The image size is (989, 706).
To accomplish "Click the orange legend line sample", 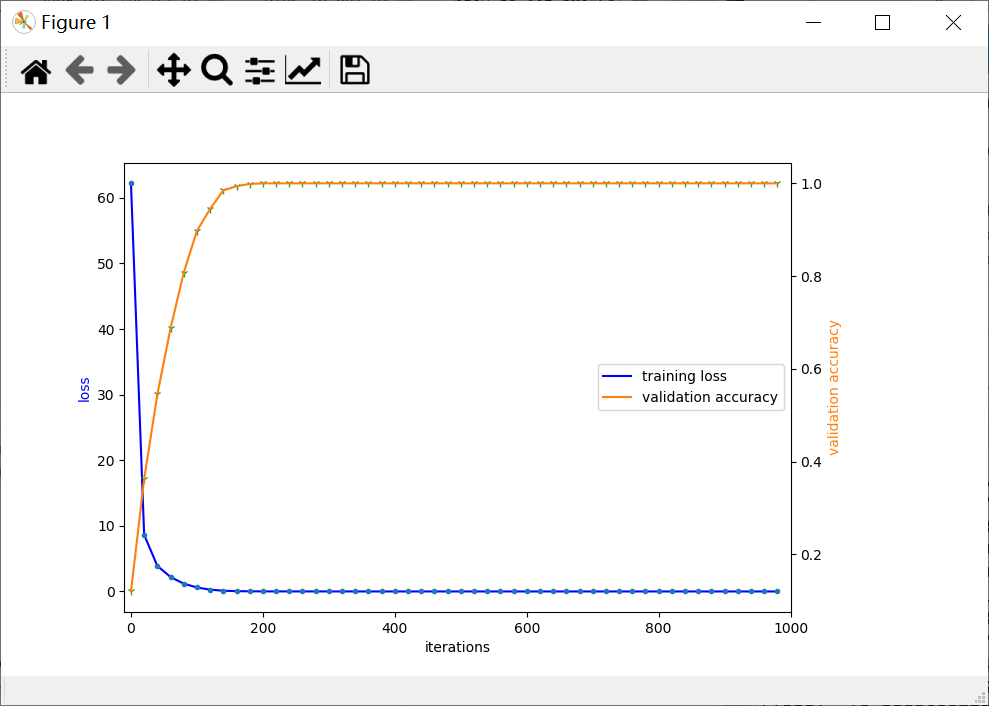I will (617, 397).
